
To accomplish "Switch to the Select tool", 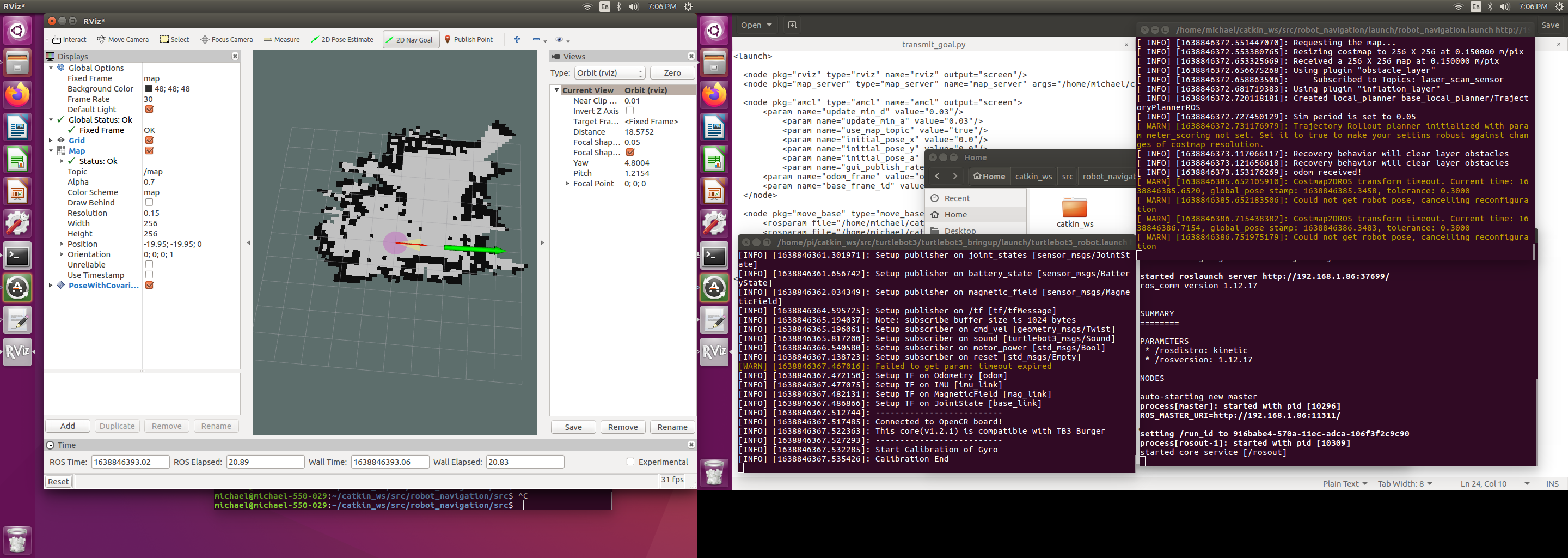I will pos(175,39).
